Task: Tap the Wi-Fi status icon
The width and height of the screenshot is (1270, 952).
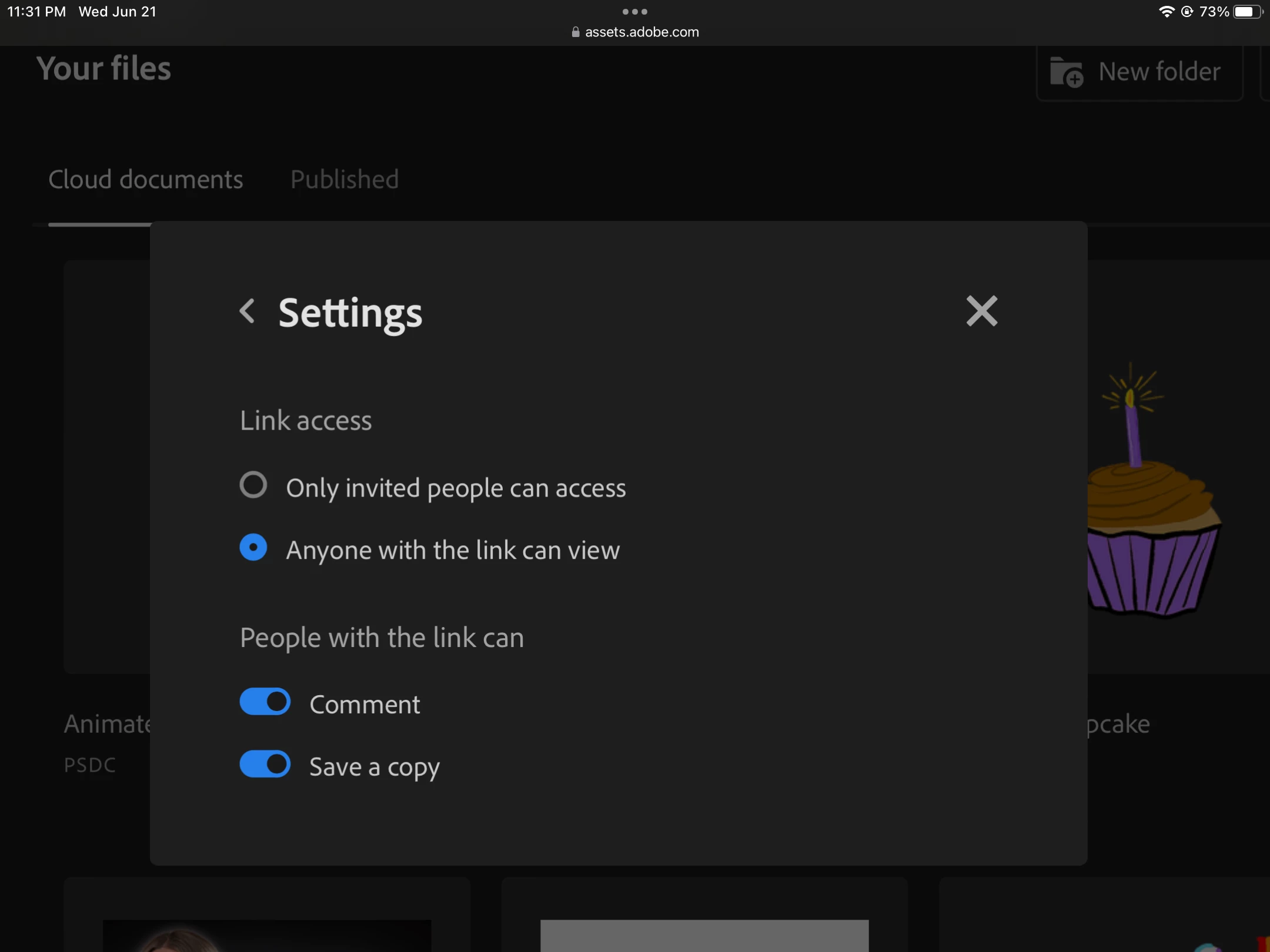Action: click(1166, 12)
